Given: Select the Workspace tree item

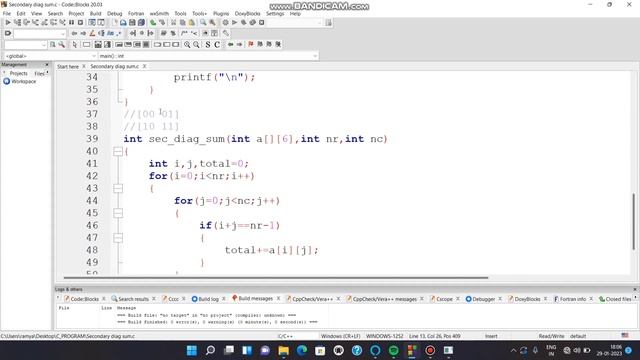Looking at the screenshot, I should (x=24, y=82).
